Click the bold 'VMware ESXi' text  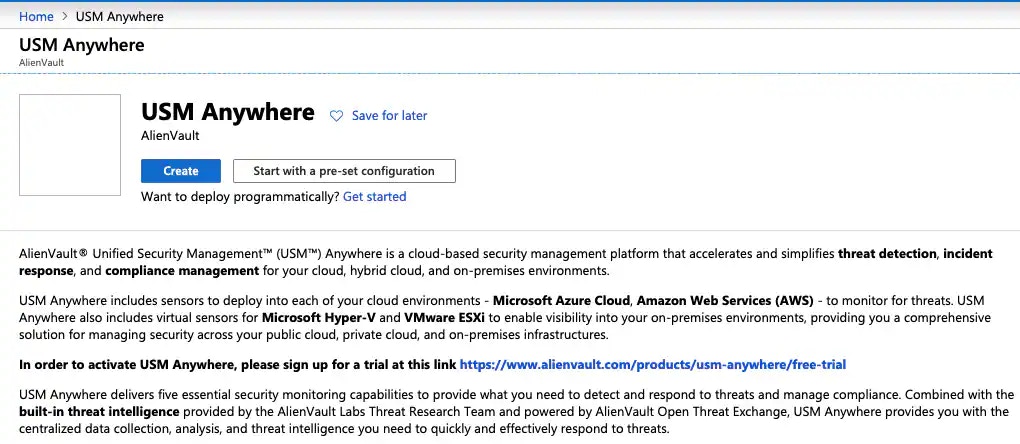click(444, 318)
